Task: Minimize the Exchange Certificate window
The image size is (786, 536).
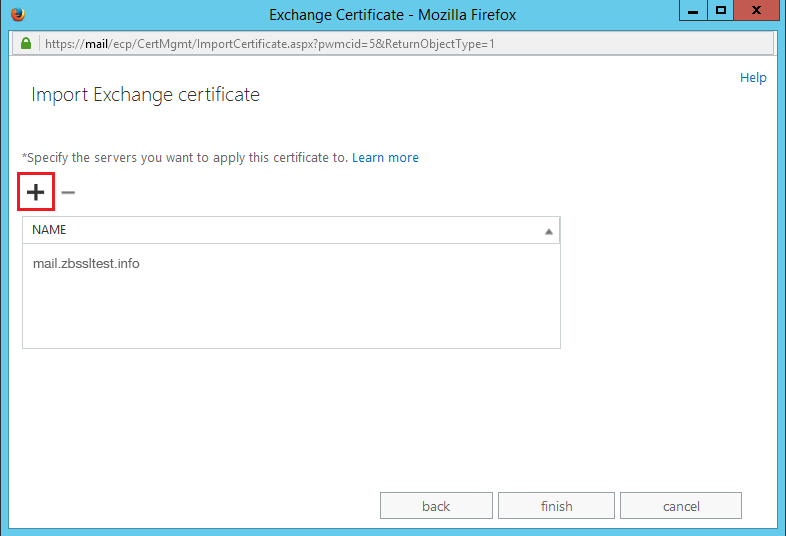Action: [x=691, y=11]
